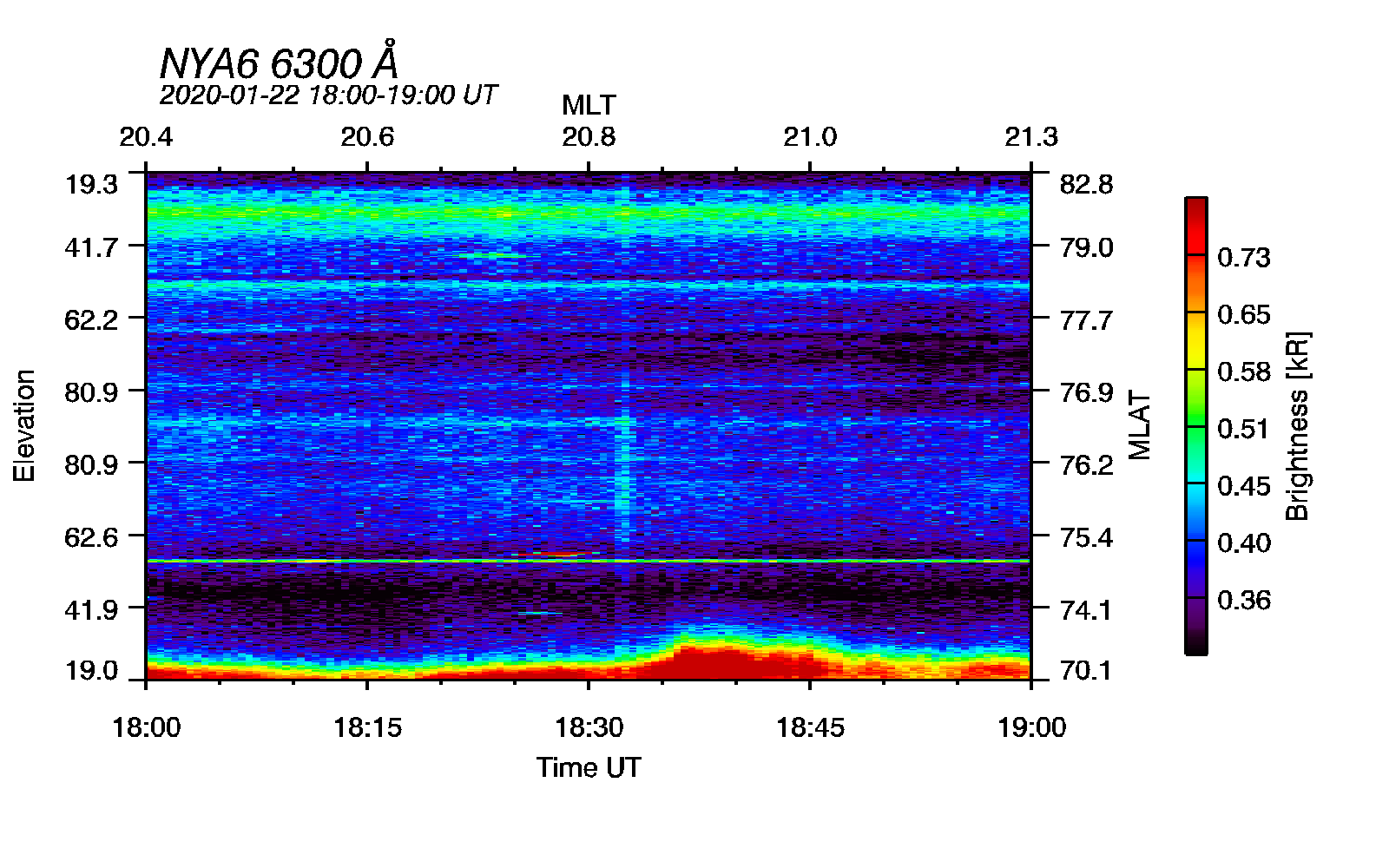Click the elevation tick '19.3'
Image resolution: width=1389 pixels, height=868 pixels.
click(91, 184)
